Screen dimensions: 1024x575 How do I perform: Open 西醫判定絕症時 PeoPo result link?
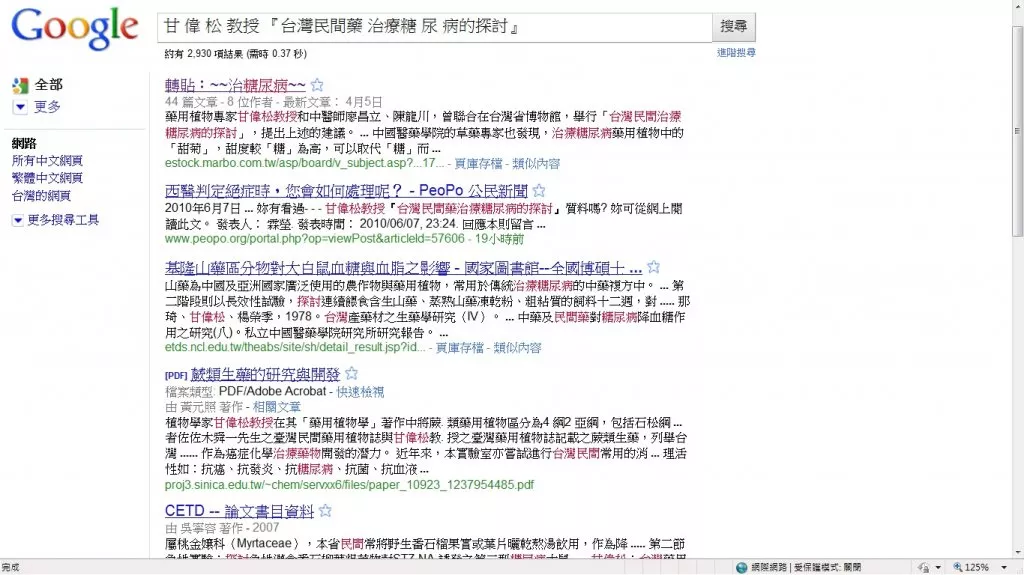pos(346,191)
